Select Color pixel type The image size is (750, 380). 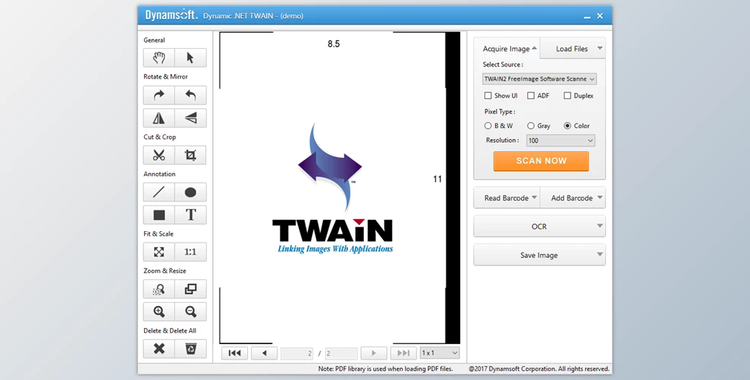click(x=567, y=126)
